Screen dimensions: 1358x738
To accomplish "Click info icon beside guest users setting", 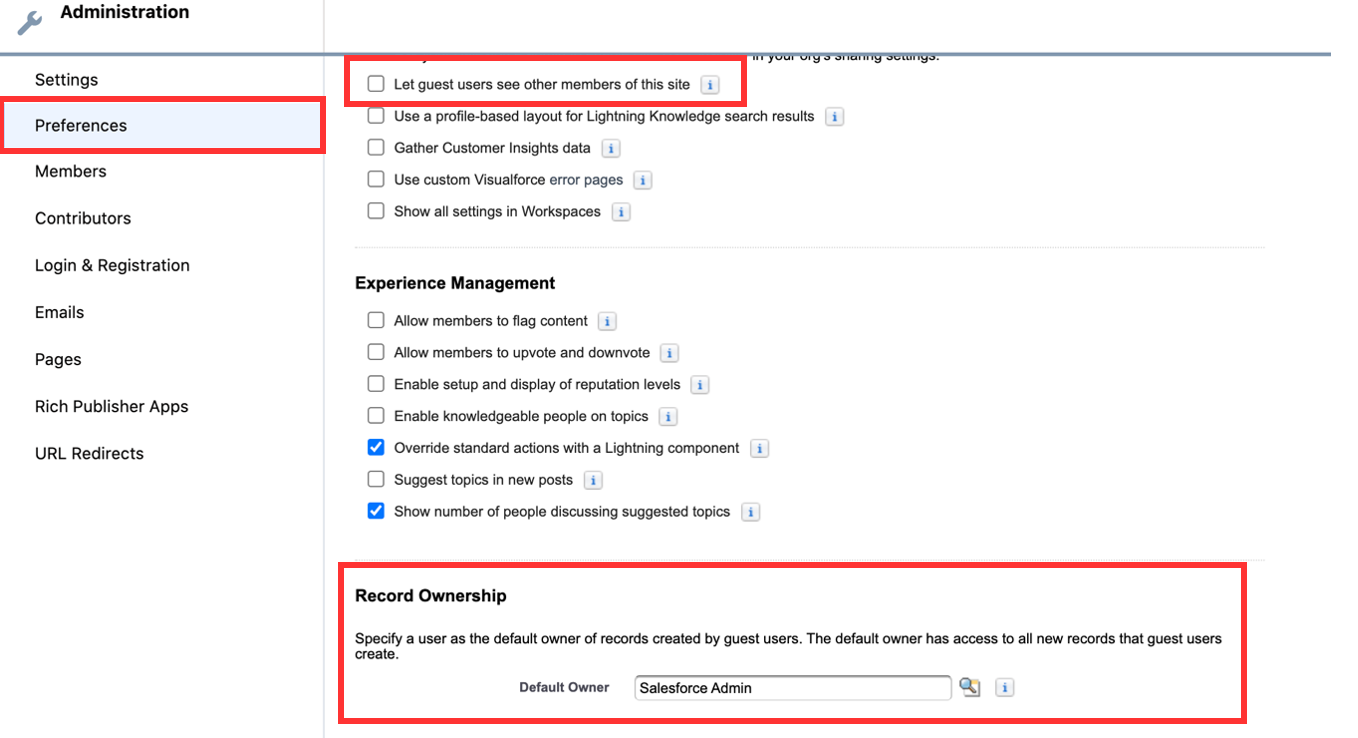I will tap(709, 85).
